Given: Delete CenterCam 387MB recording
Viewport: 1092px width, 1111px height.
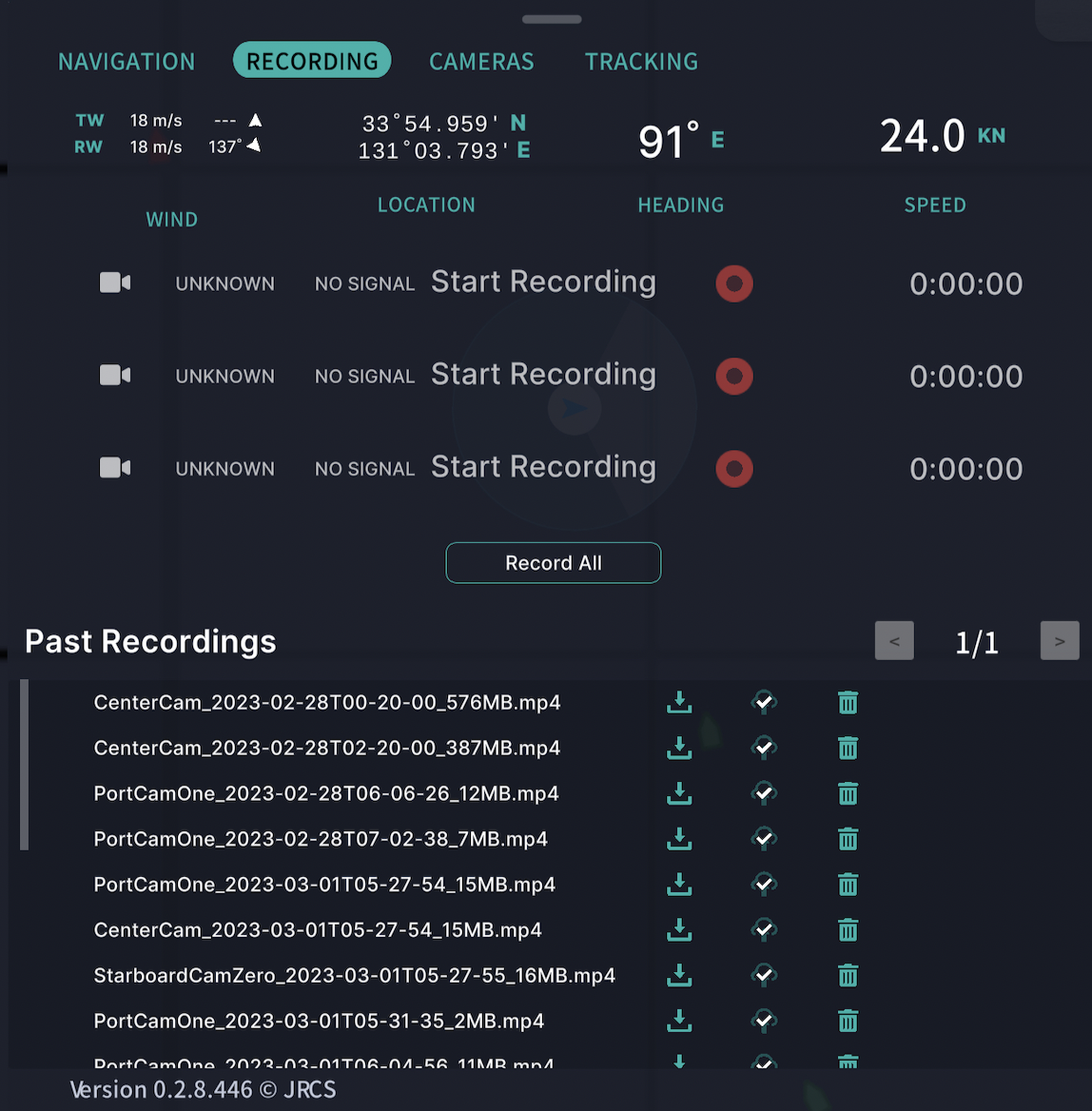Looking at the screenshot, I should coord(848,749).
